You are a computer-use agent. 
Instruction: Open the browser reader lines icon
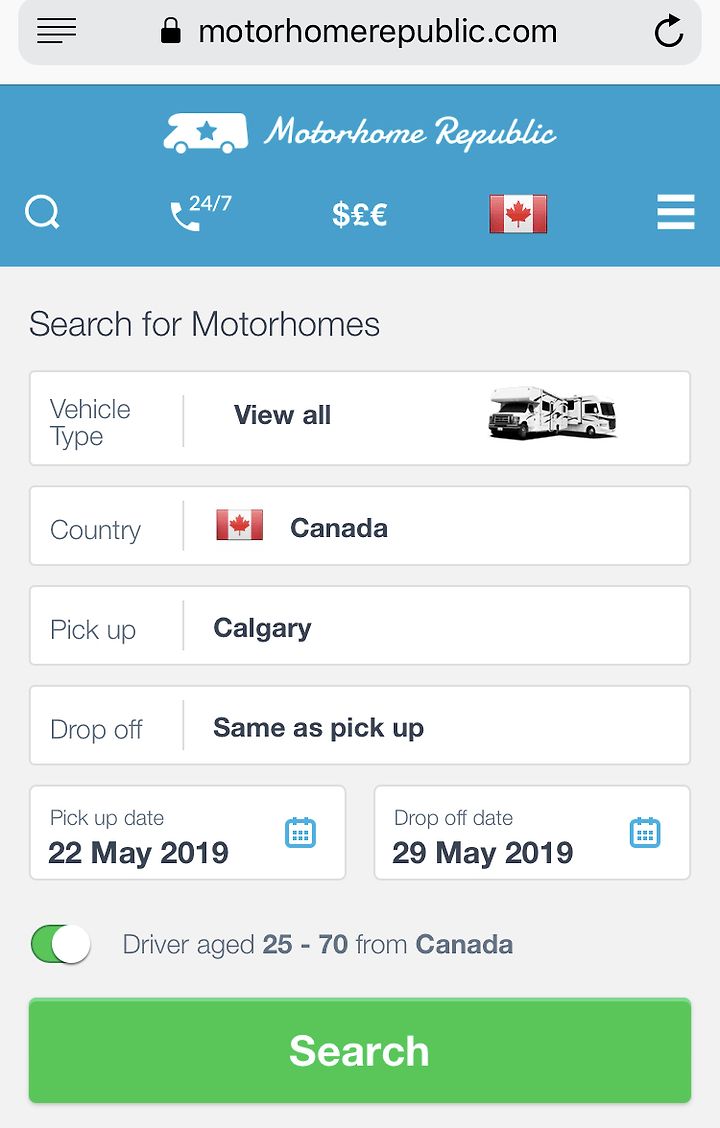pyautogui.click(x=56, y=31)
